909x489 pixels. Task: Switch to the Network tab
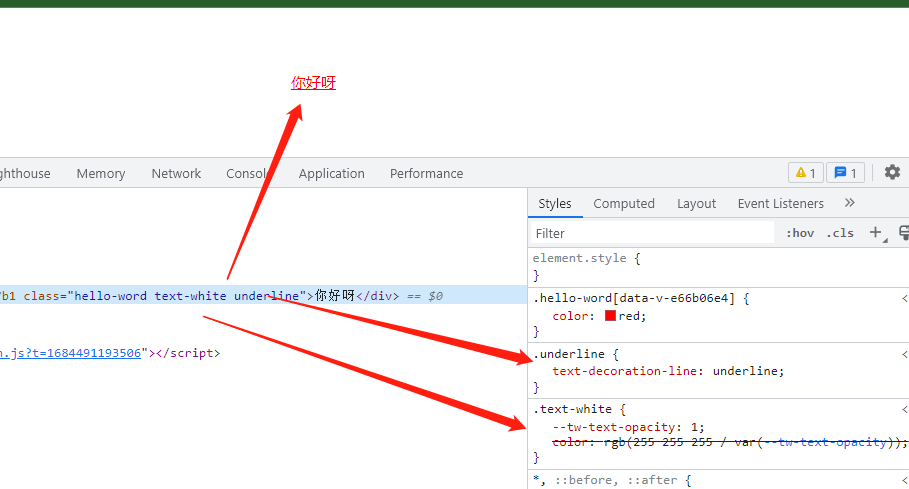[x=176, y=173]
